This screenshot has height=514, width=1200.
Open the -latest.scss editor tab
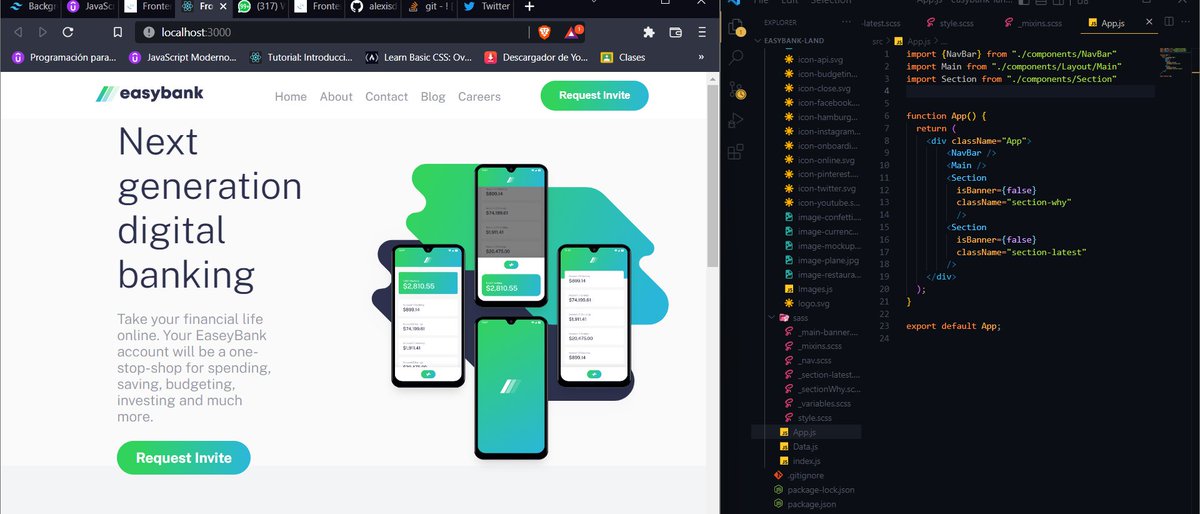coord(880,21)
